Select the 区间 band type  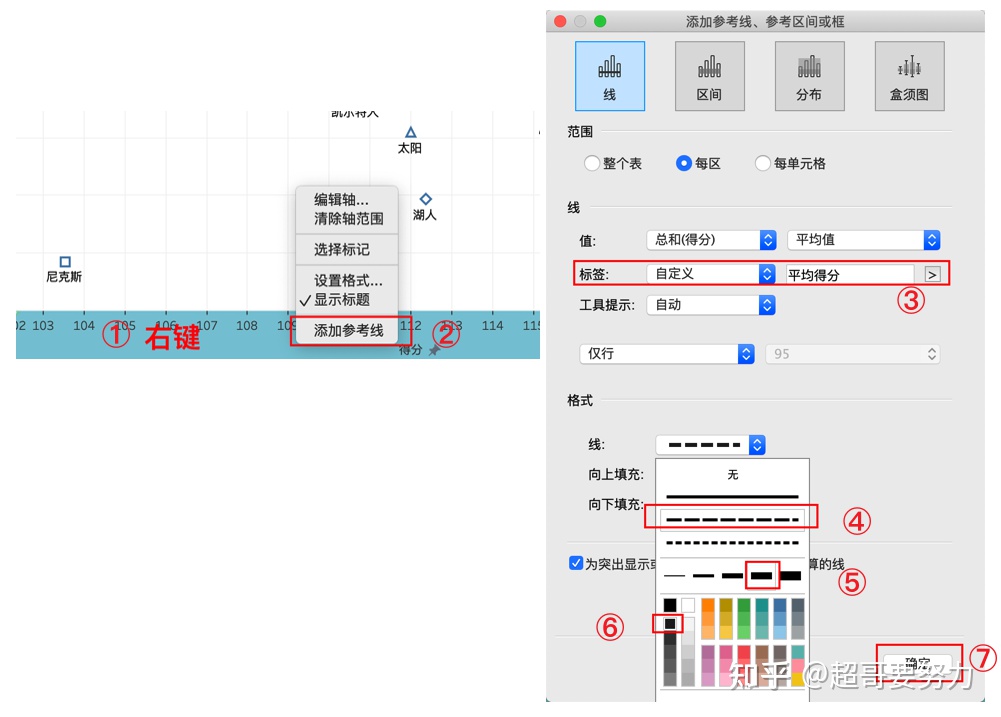point(709,76)
